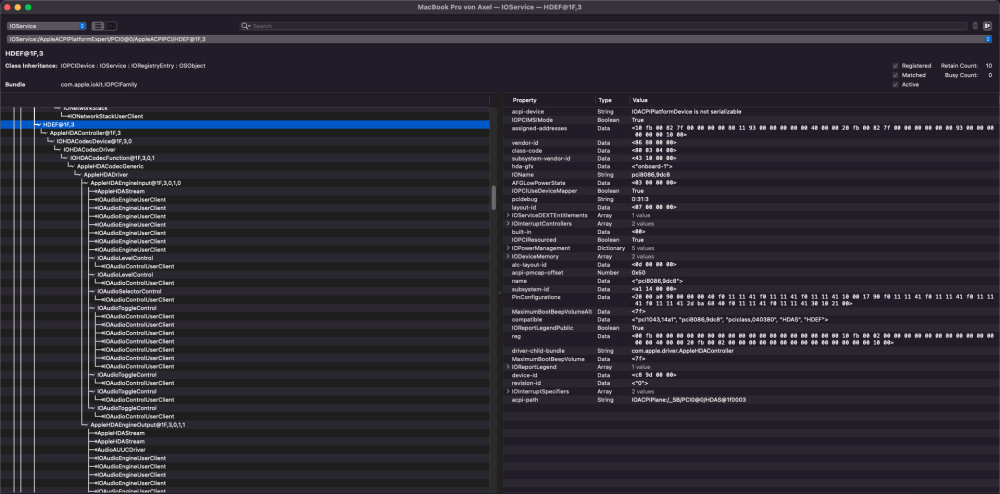1000x494 pixels.
Task: Collapse the AppleHDAEngineOutput@1F,3,0,1,1 node
Action: [87, 425]
